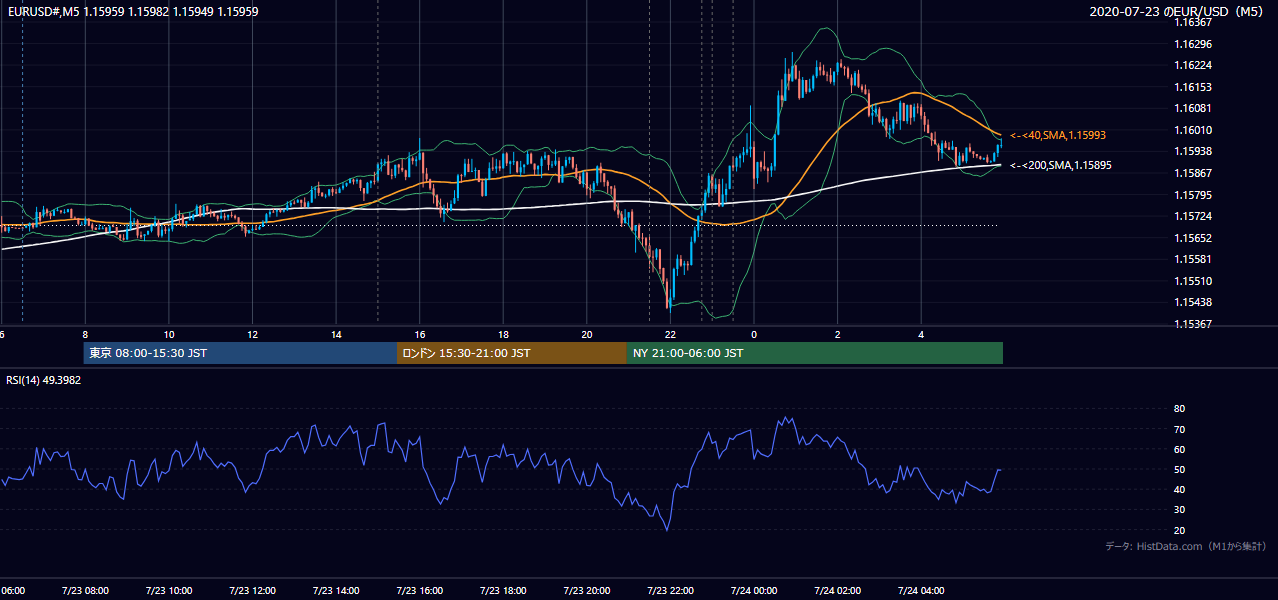Click RSI axis level 20
The image size is (1278, 600).
(1179, 530)
